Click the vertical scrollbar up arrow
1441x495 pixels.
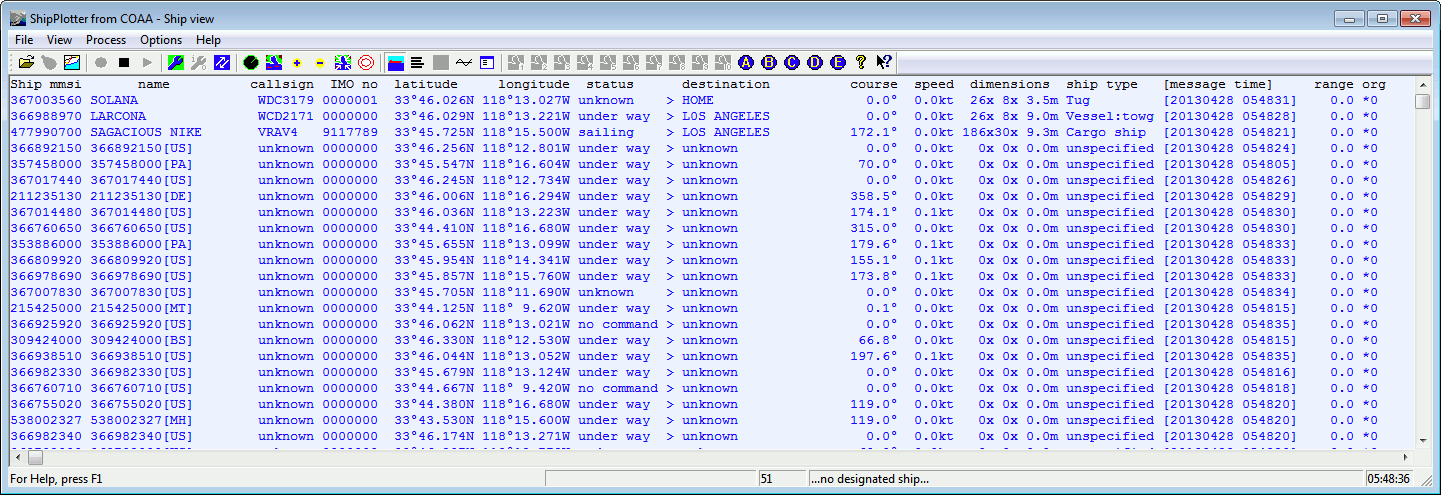pos(1422,84)
